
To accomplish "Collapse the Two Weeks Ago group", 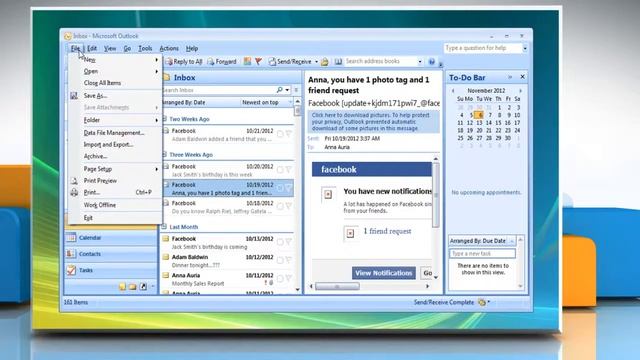I will click(165, 119).
